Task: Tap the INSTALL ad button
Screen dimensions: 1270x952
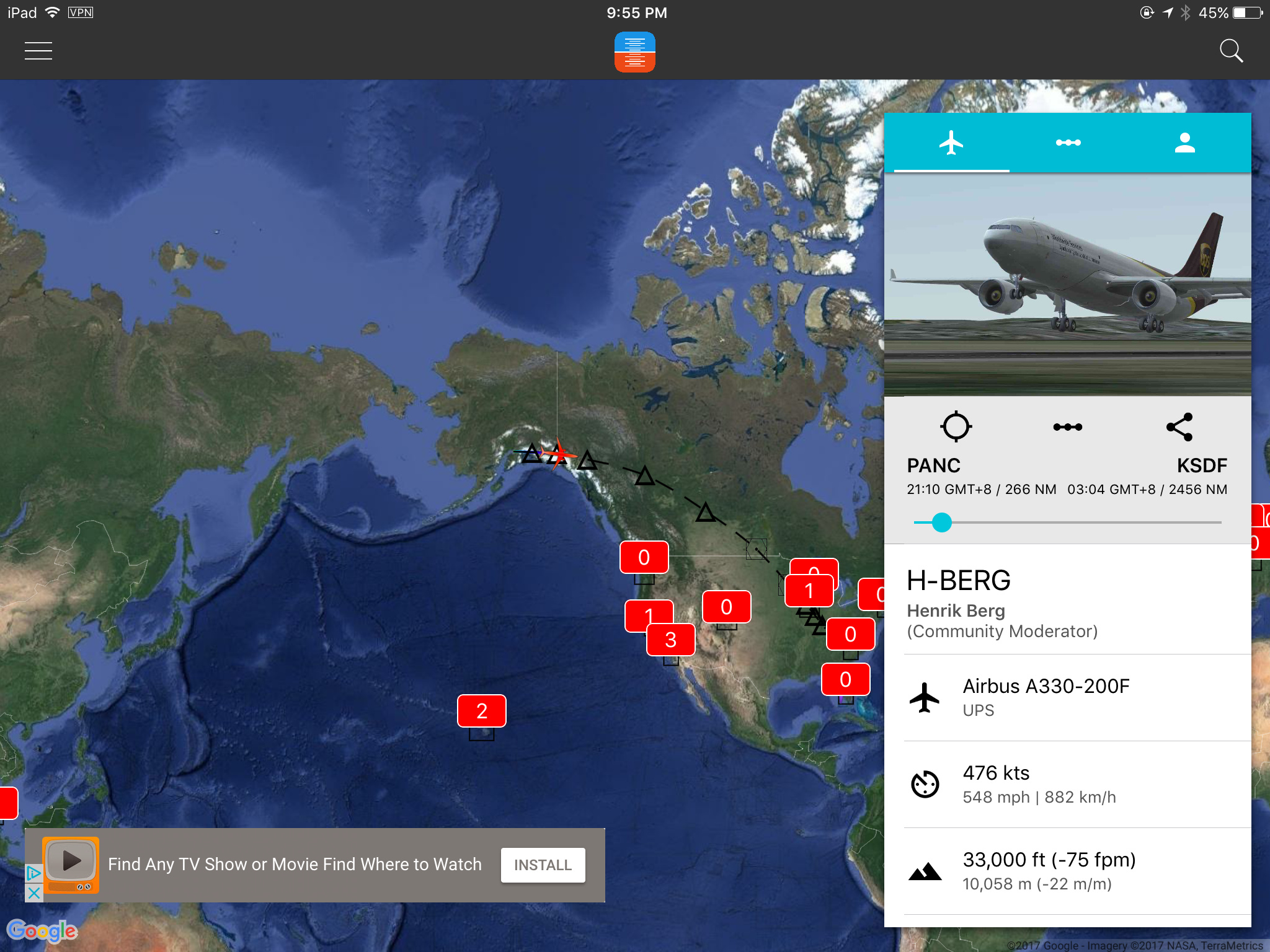Action: pyautogui.click(x=543, y=865)
